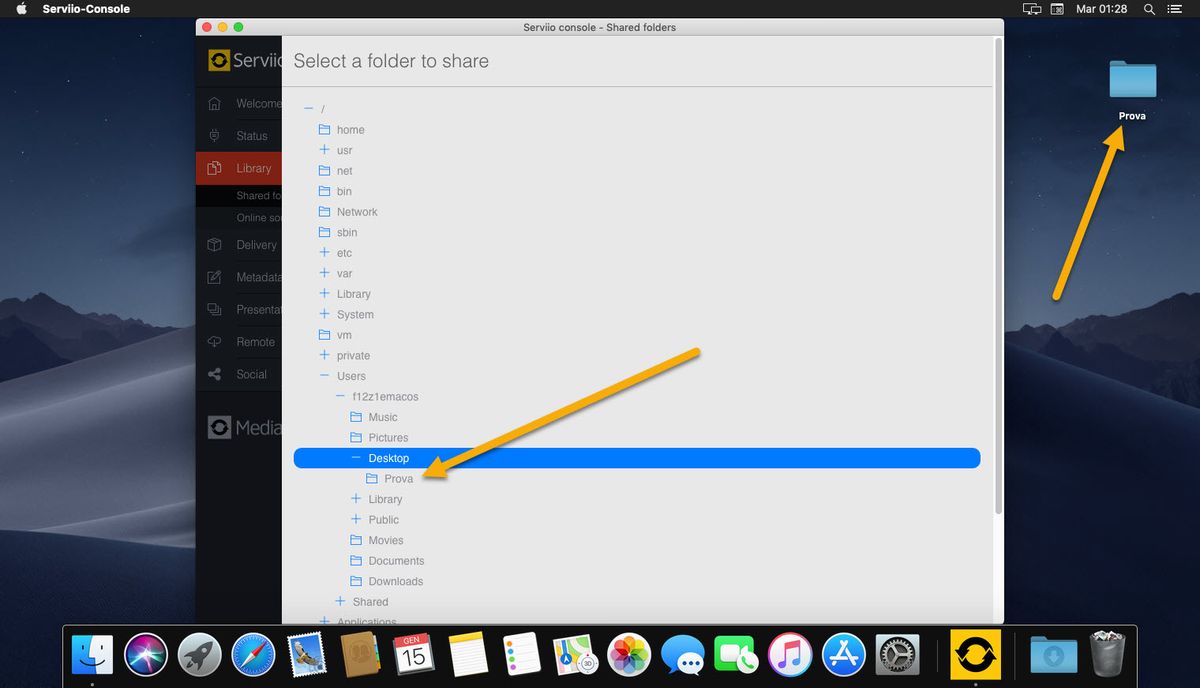The height and width of the screenshot is (688, 1200).
Task: Open the Presentation section icon
Action: coord(214,309)
